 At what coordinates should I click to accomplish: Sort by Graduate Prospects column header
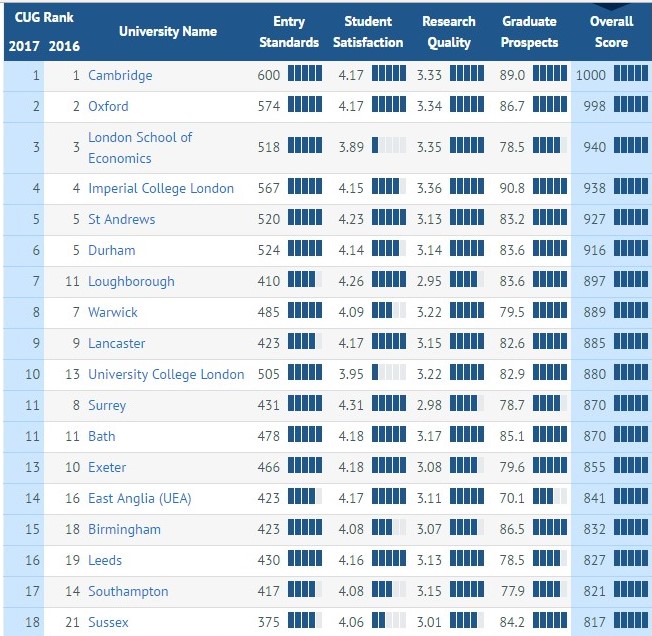click(x=529, y=32)
